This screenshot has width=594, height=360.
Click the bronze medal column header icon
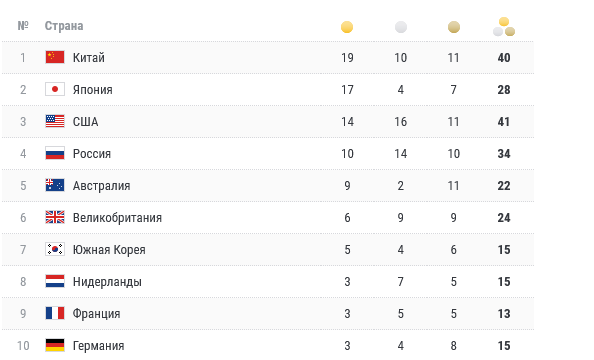tap(453, 27)
